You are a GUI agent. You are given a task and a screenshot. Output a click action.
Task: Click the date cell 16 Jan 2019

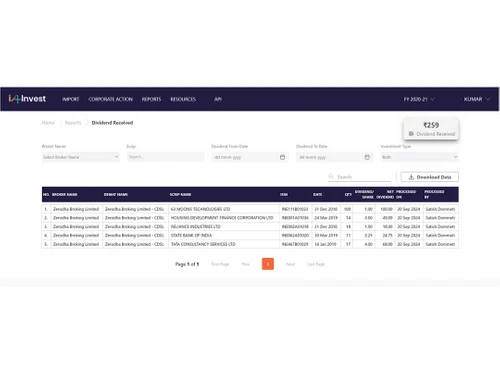[325, 244]
